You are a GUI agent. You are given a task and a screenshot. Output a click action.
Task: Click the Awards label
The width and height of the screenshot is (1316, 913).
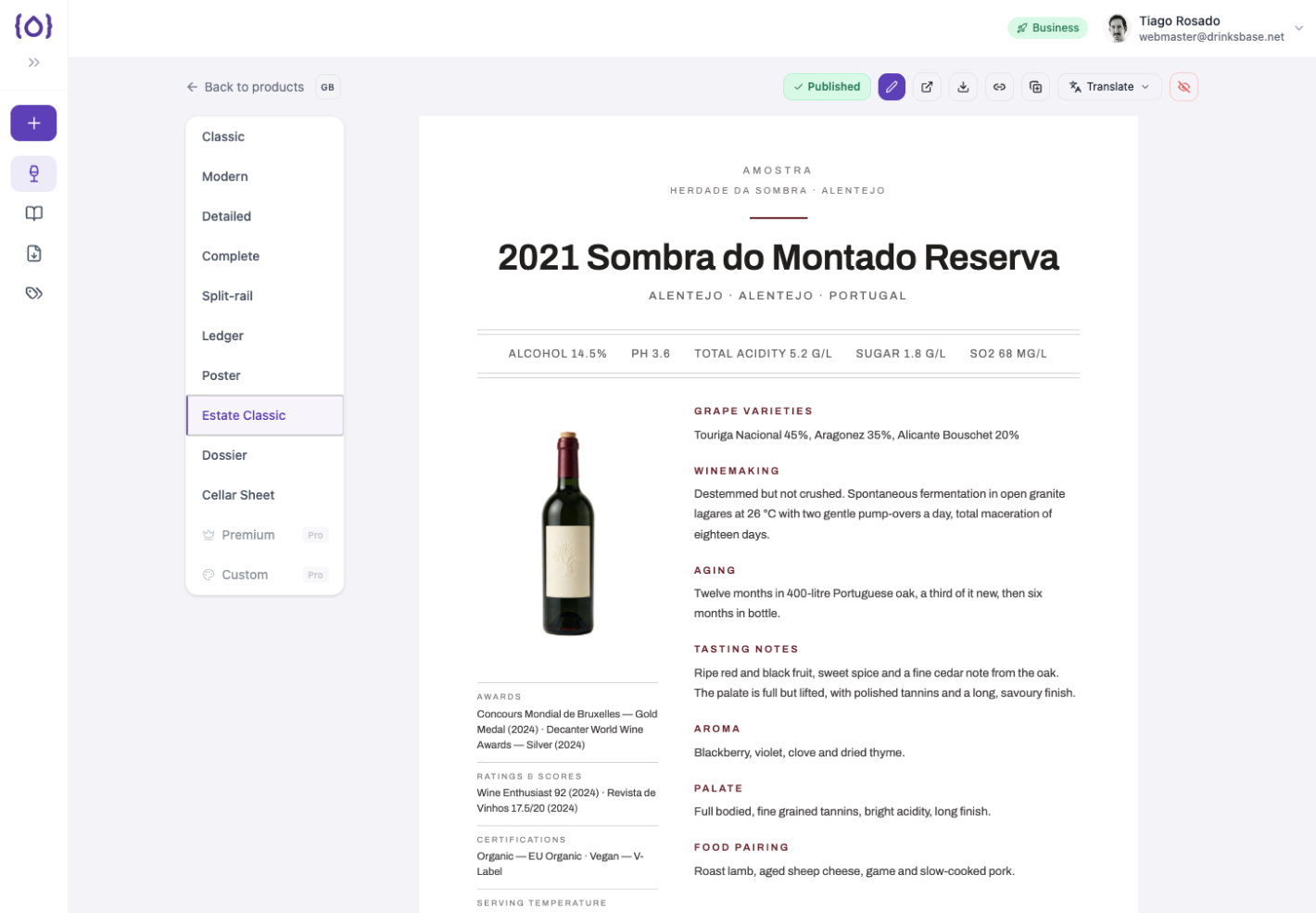coord(499,697)
